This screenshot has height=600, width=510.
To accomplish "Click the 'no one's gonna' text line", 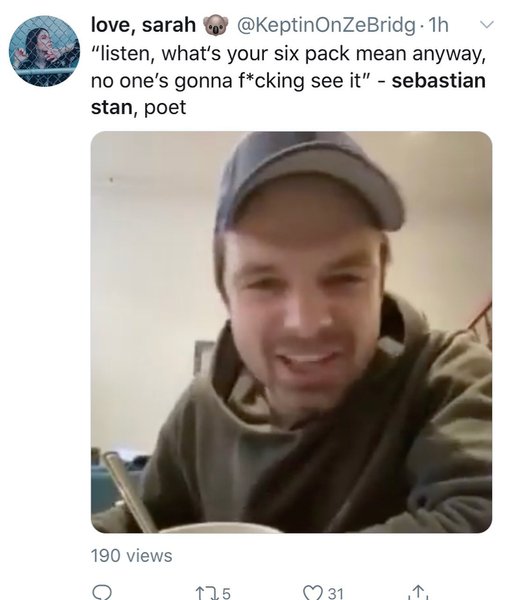I will [156, 82].
